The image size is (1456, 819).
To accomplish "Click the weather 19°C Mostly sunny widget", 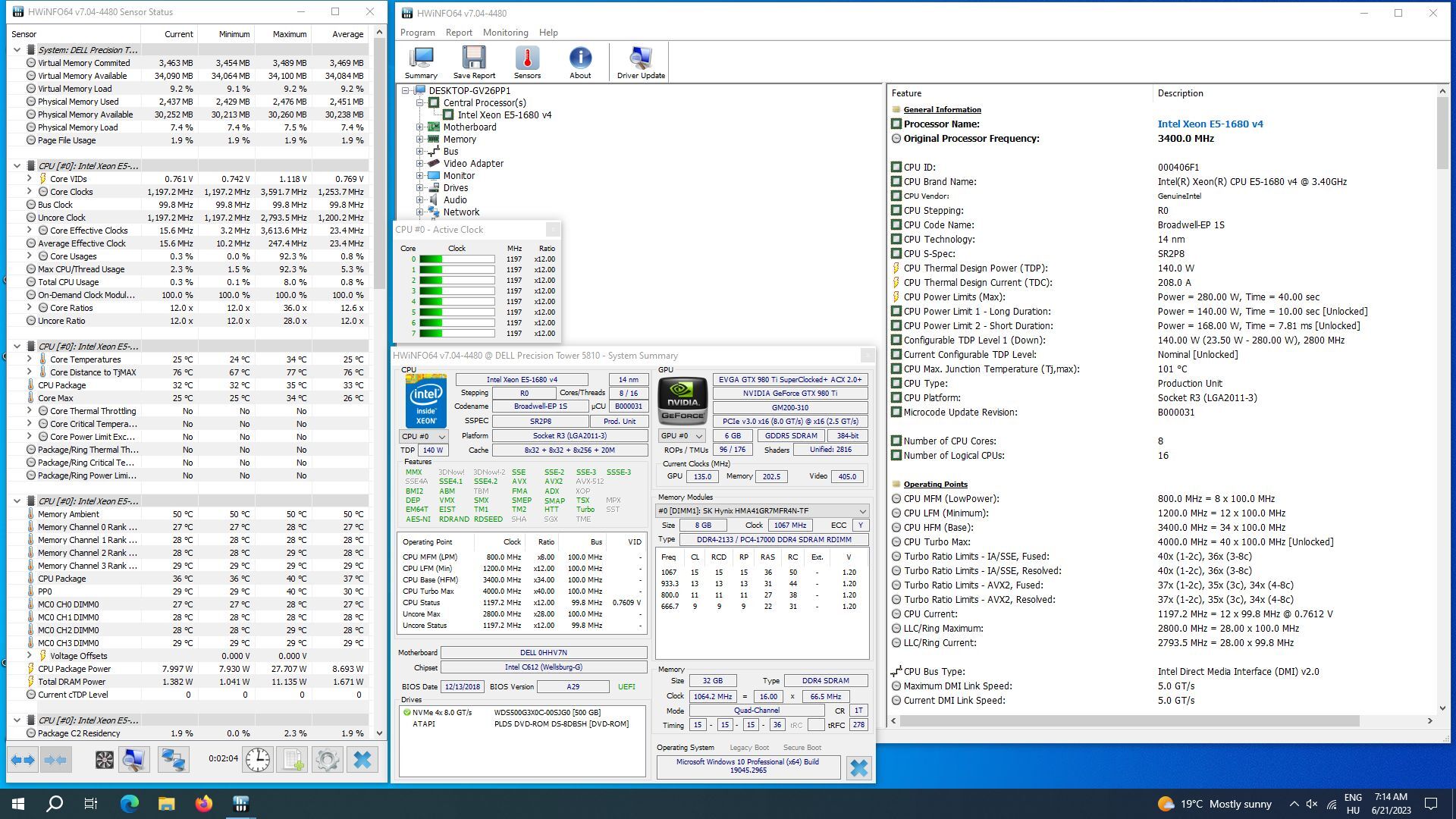I will tap(1215, 804).
